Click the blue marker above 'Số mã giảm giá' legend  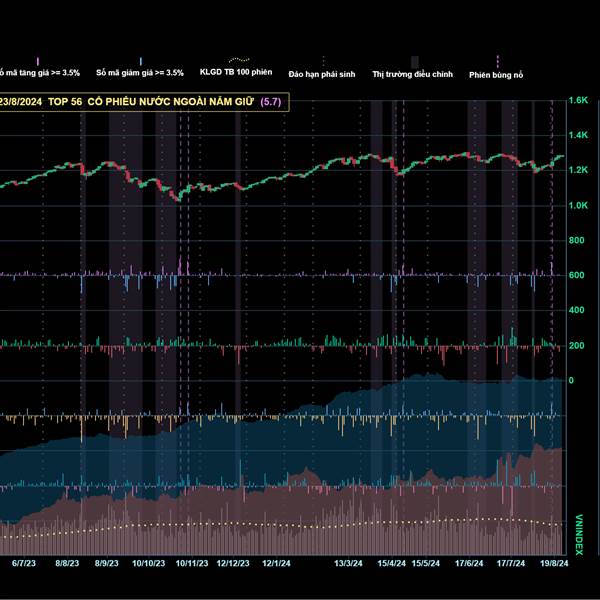(141, 61)
